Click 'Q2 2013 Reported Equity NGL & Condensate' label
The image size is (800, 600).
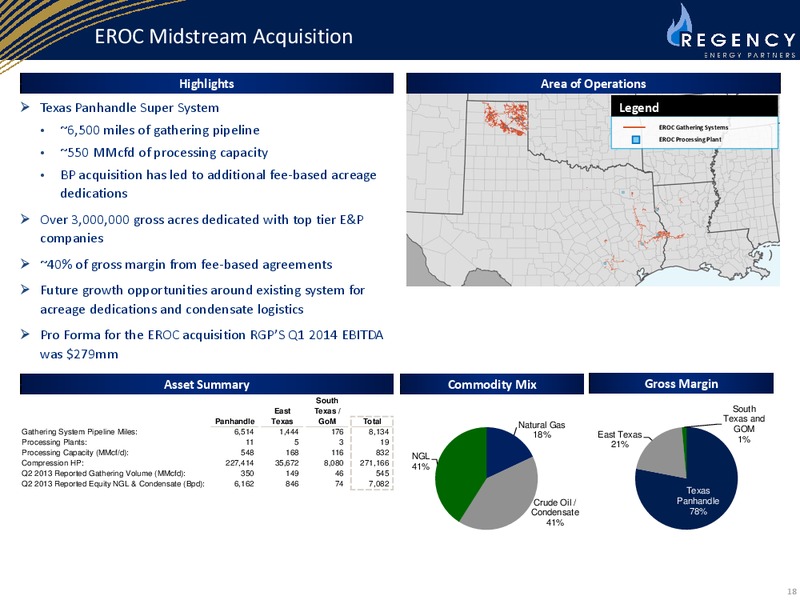coord(113,484)
